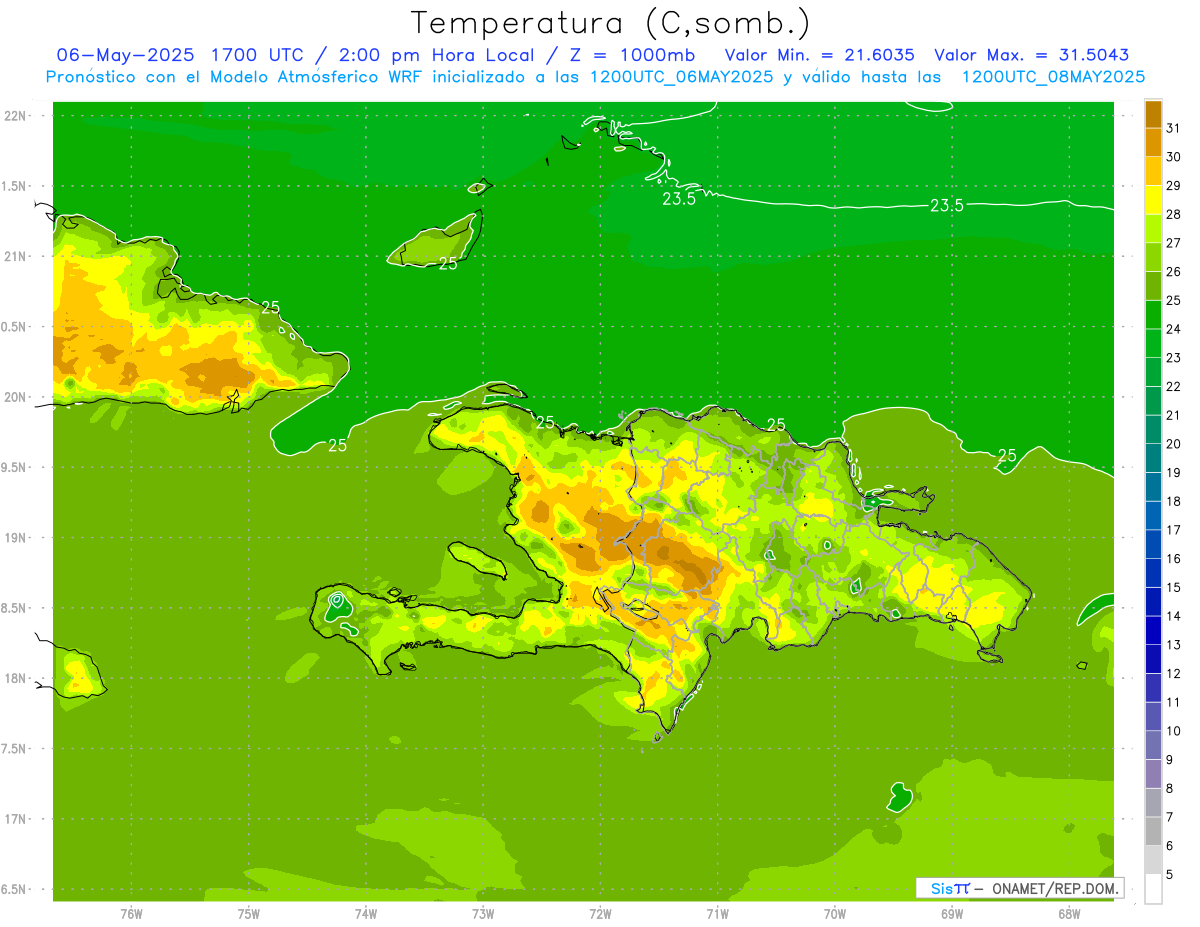Click the "22" colorbar scale label

pyautogui.click(x=1174, y=386)
